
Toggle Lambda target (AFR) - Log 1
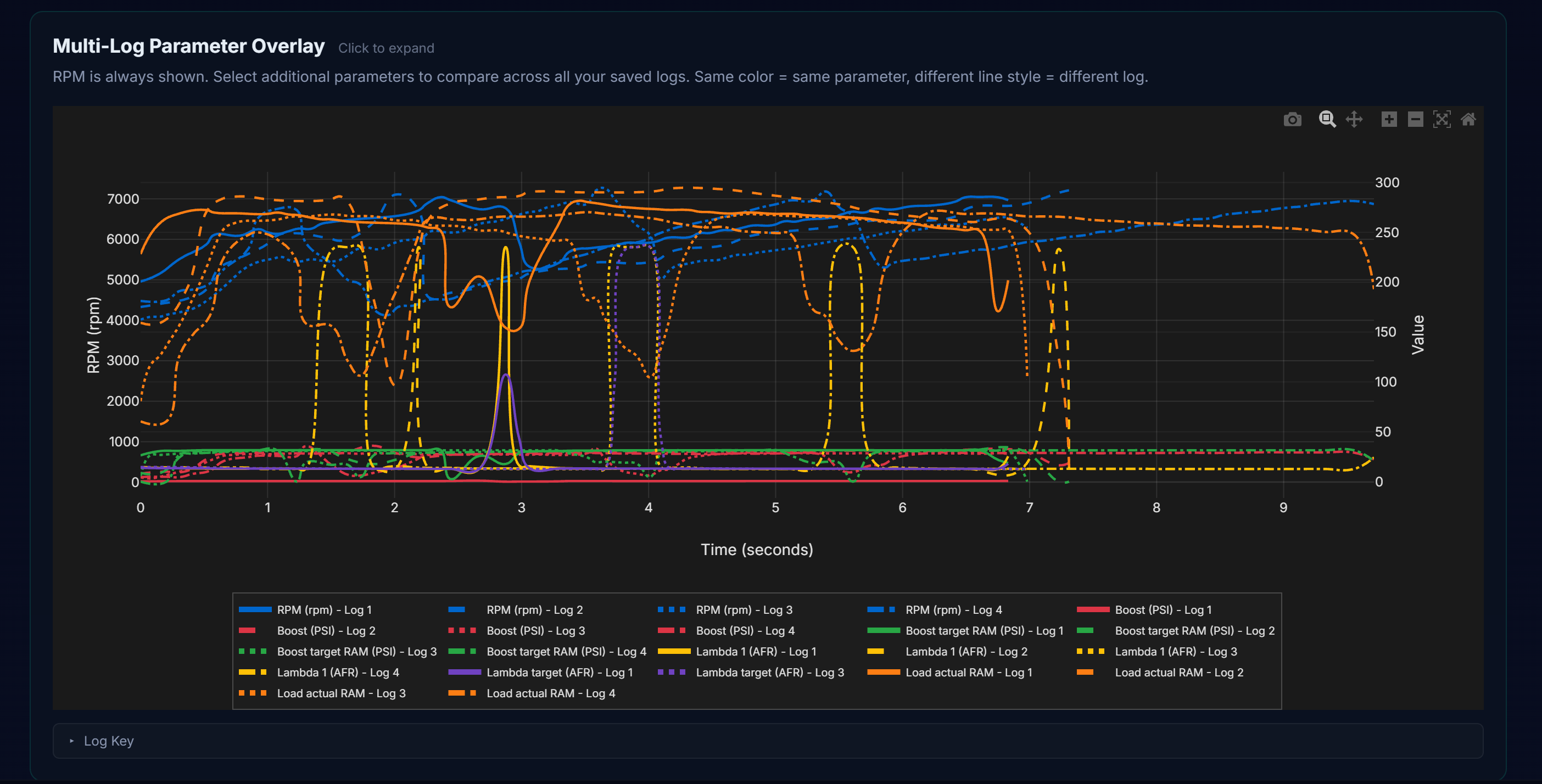pyautogui.click(x=540, y=673)
